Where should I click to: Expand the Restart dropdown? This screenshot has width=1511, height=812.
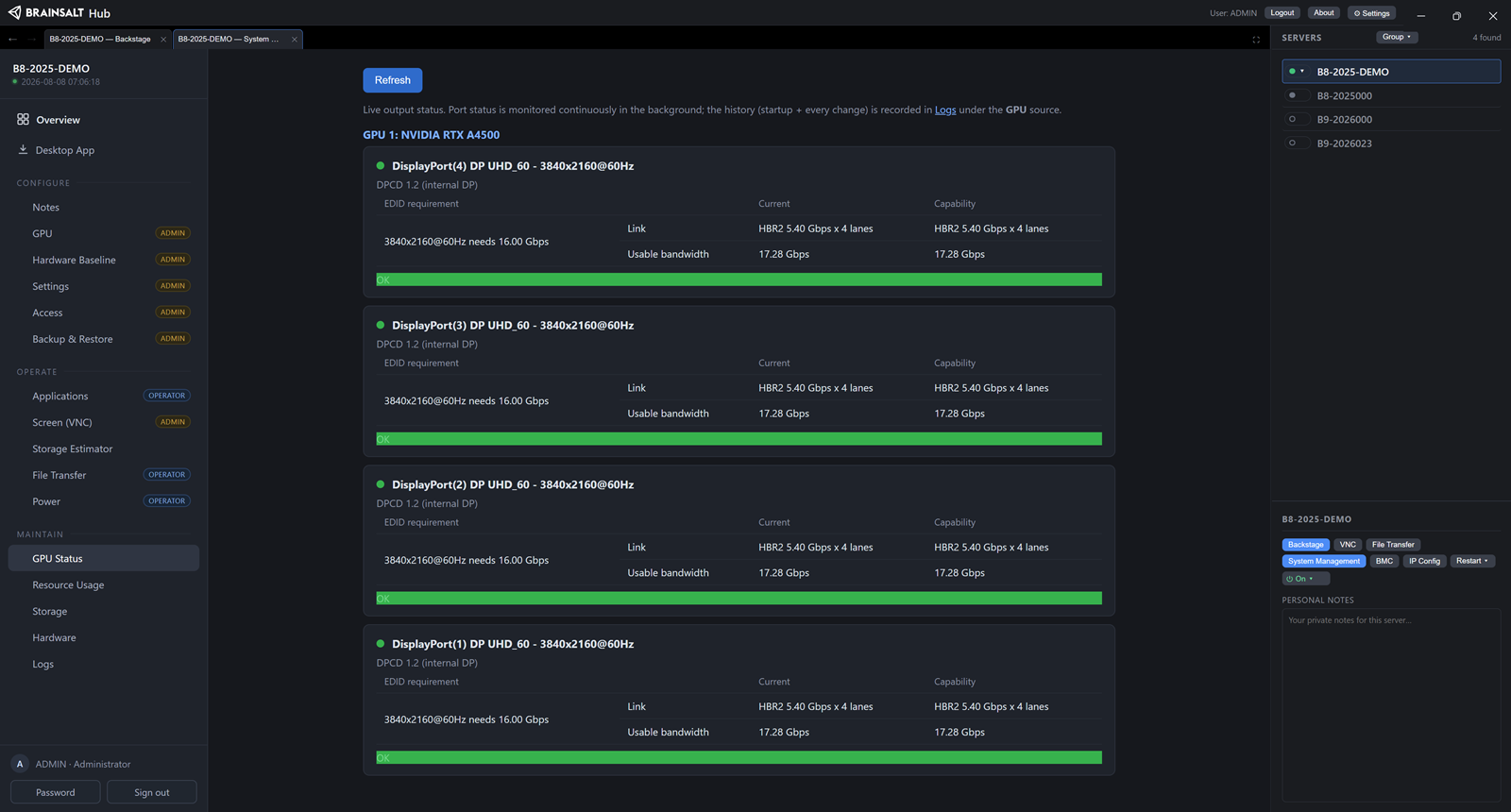pyautogui.click(x=1472, y=561)
